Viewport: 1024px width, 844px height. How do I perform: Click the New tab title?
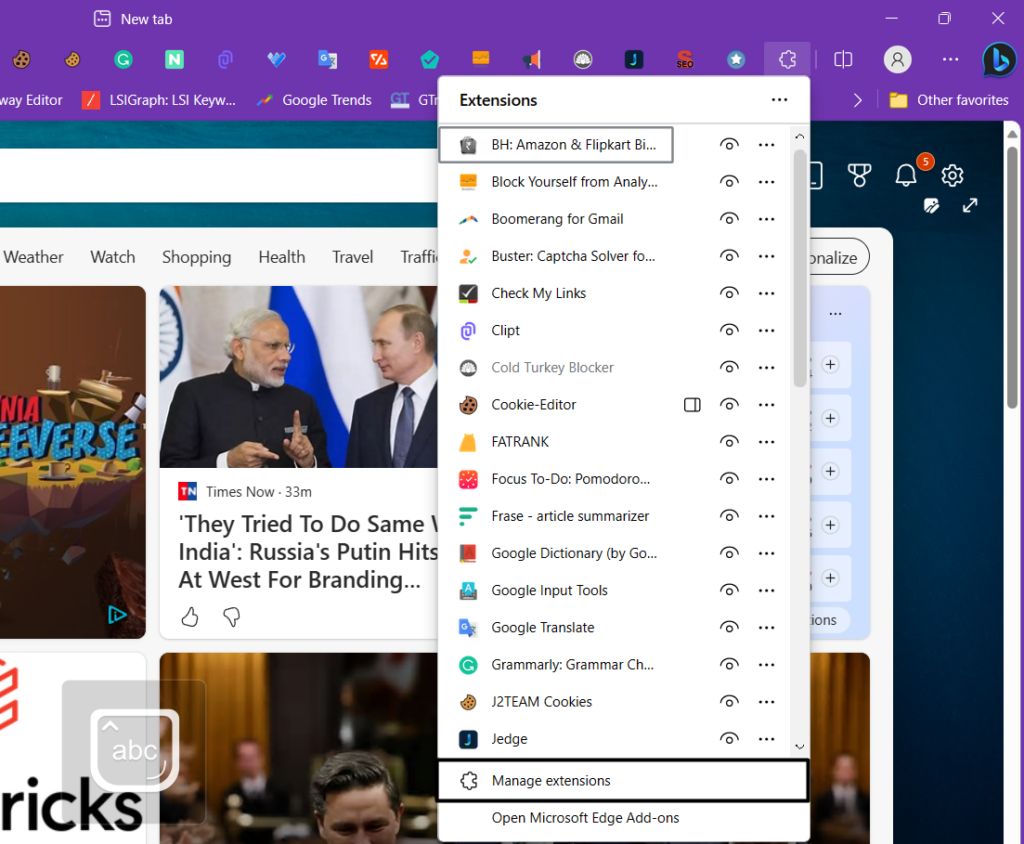pyautogui.click(x=146, y=19)
